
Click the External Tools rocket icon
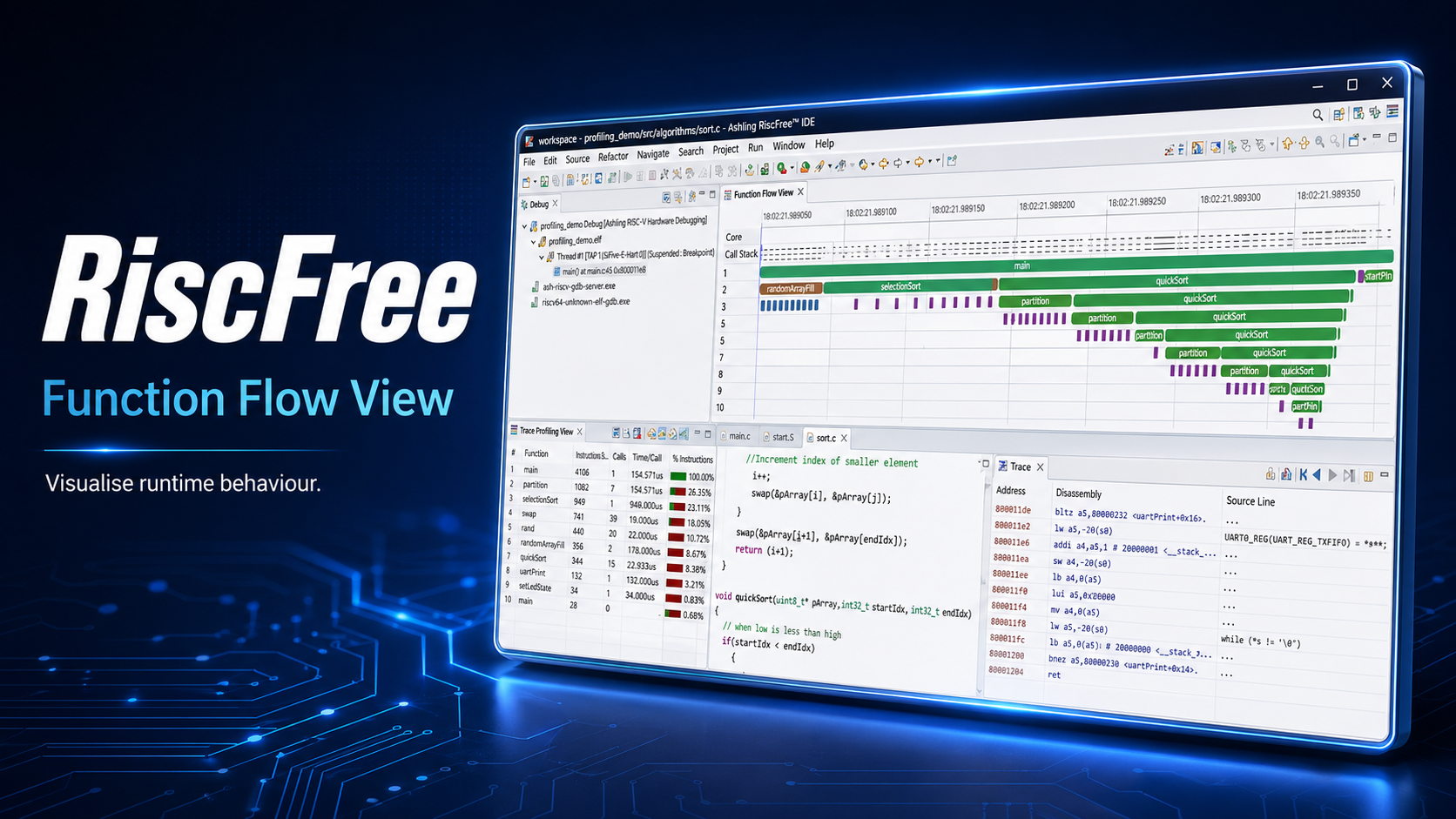pos(819,166)
